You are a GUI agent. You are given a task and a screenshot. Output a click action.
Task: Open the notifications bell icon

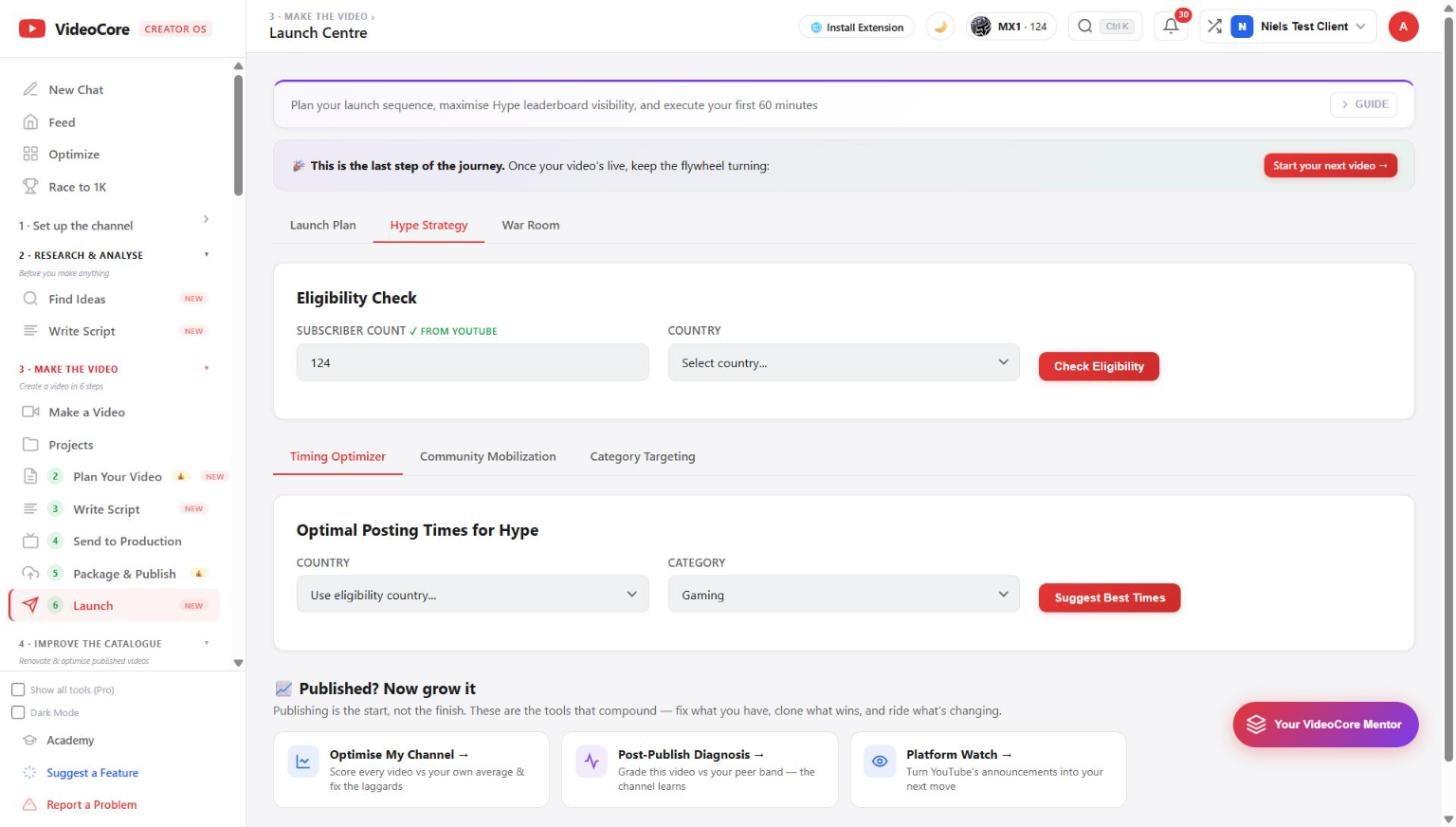pyautogui.click(x=1170, y=27)
